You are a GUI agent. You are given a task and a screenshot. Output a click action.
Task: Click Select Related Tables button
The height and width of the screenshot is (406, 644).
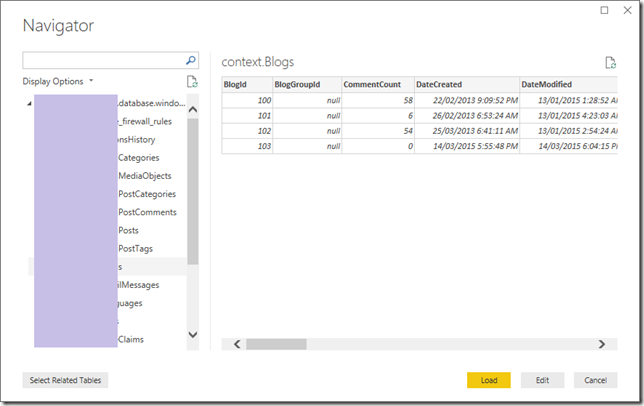(x=65, y=380)
